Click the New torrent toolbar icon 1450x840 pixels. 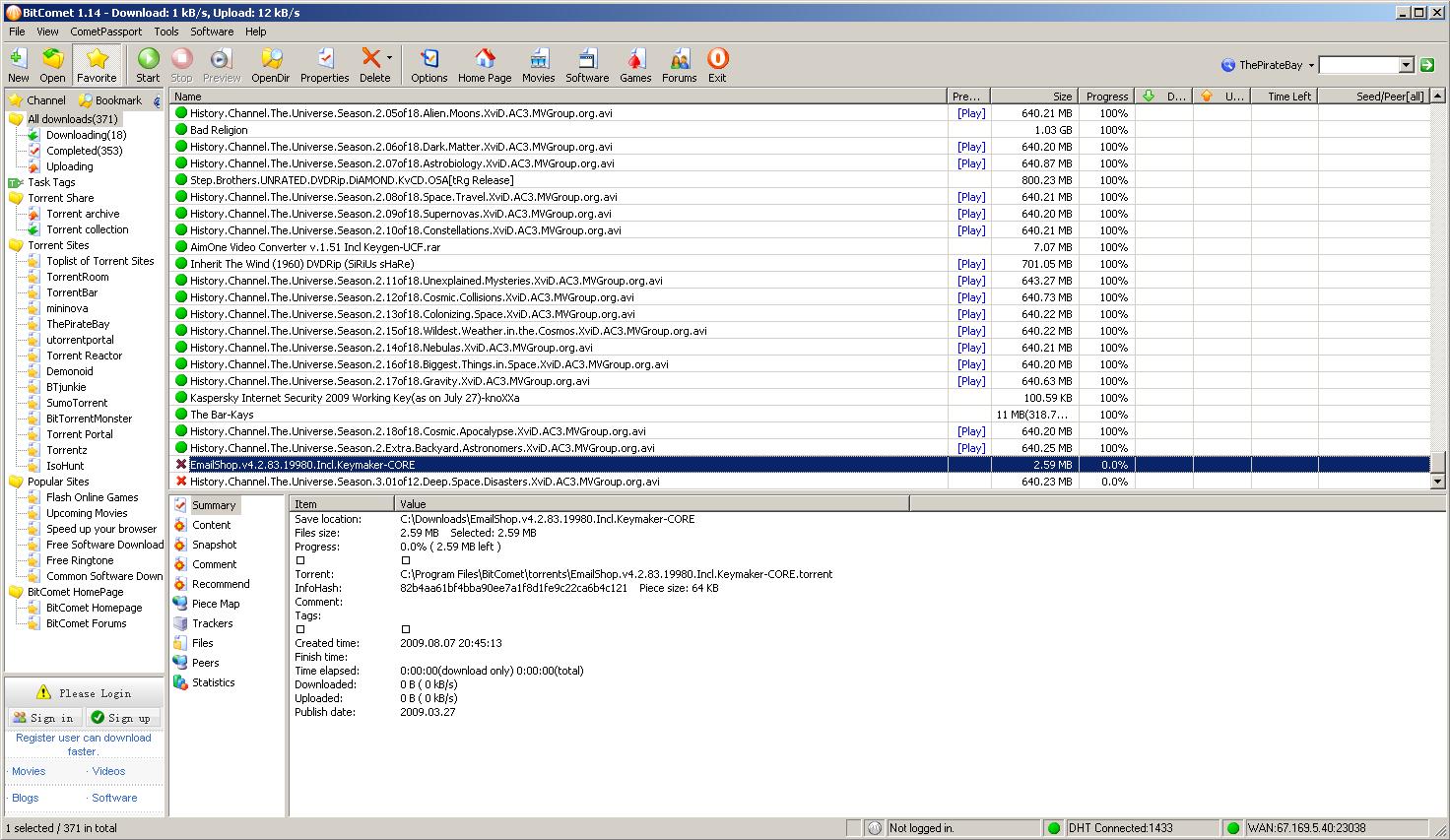(18, 65)
